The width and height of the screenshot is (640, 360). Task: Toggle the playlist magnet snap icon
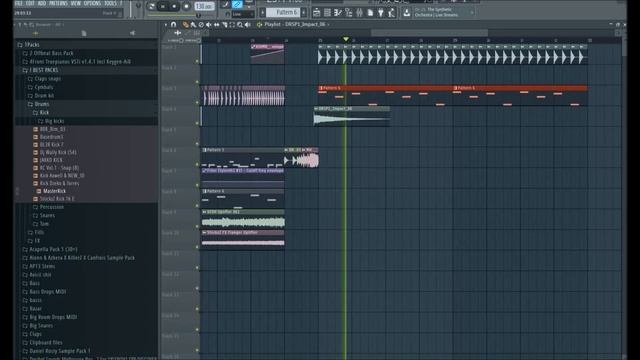[x=173, y=25]
